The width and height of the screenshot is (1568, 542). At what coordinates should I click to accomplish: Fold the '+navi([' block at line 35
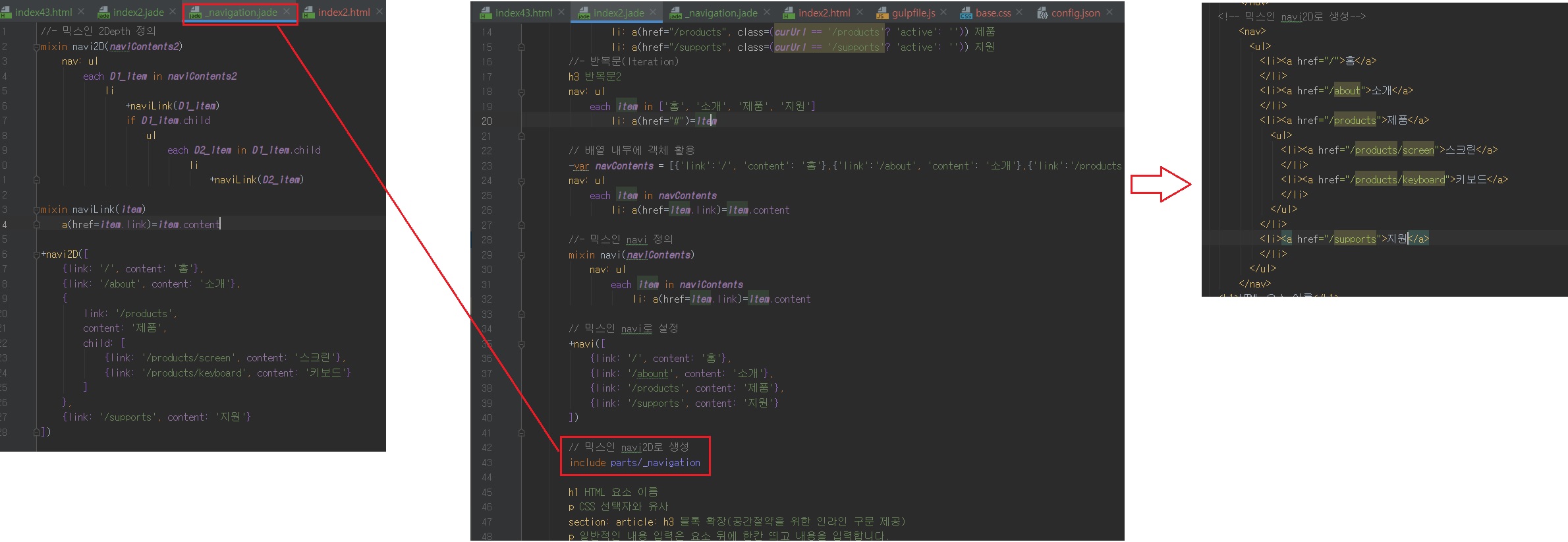point(521,344)
